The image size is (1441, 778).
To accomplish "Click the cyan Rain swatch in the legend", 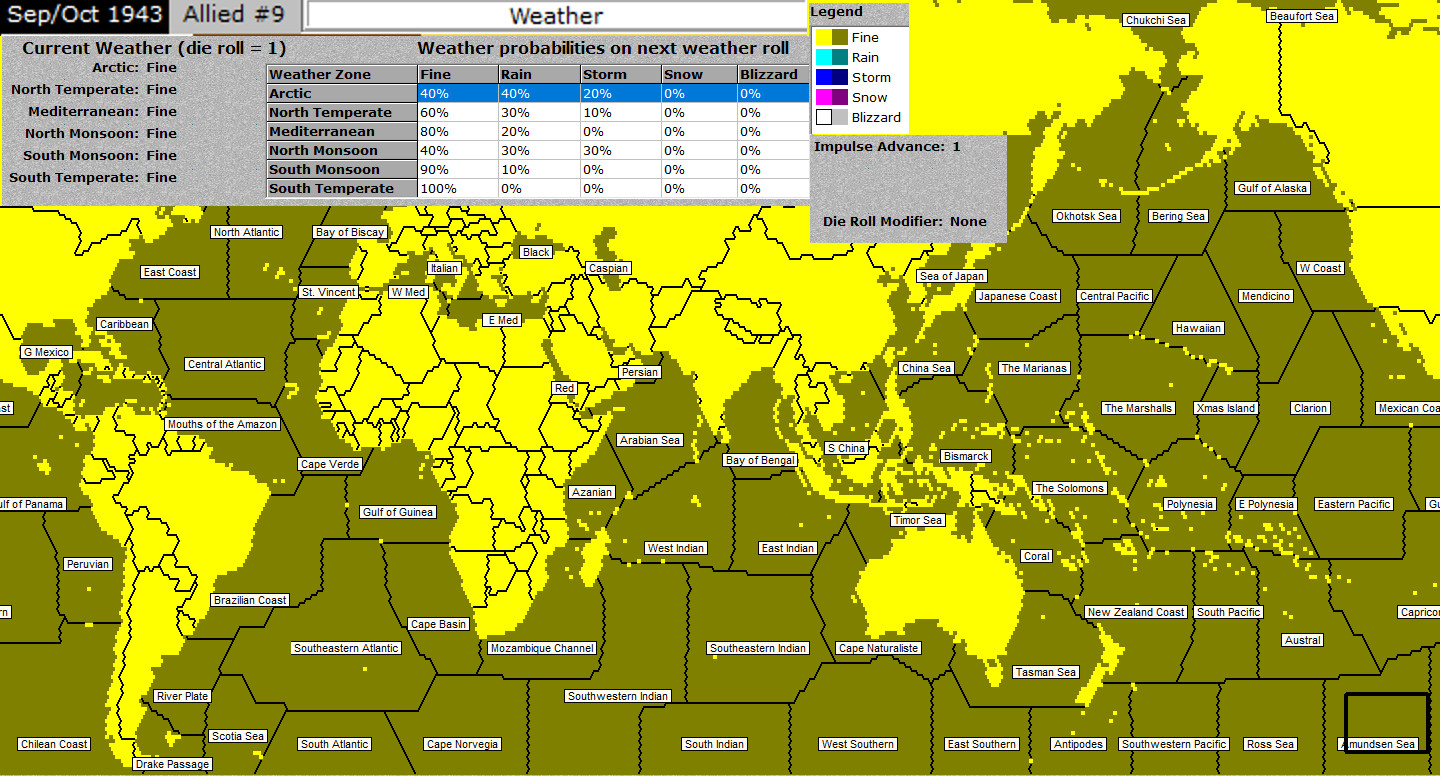I will (x=823, y=57).
